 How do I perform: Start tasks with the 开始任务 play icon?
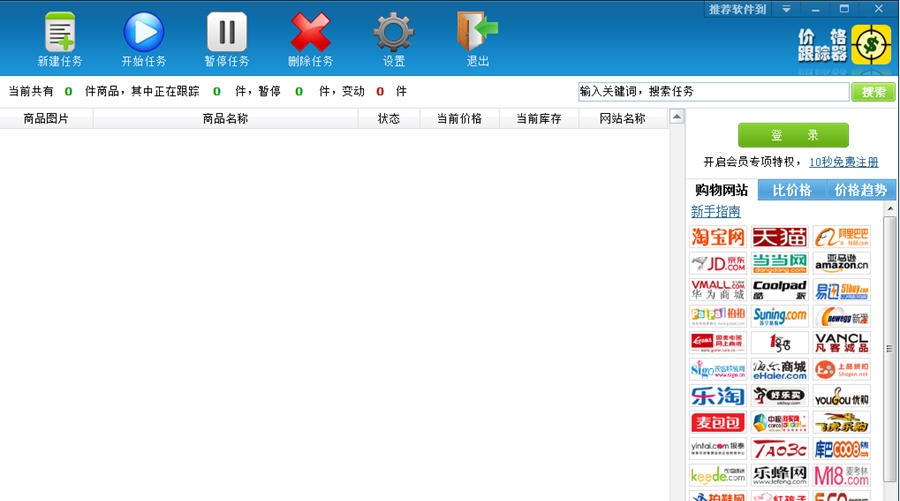coord(143,32)
